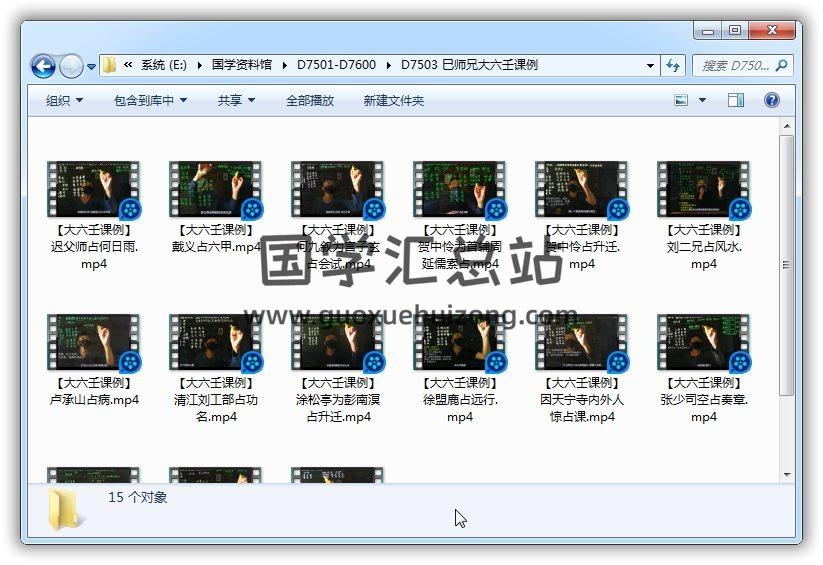The height and width of the screenshot is (565, 823).
Task: Click the search magnifier icon
Action: [782, 66]
